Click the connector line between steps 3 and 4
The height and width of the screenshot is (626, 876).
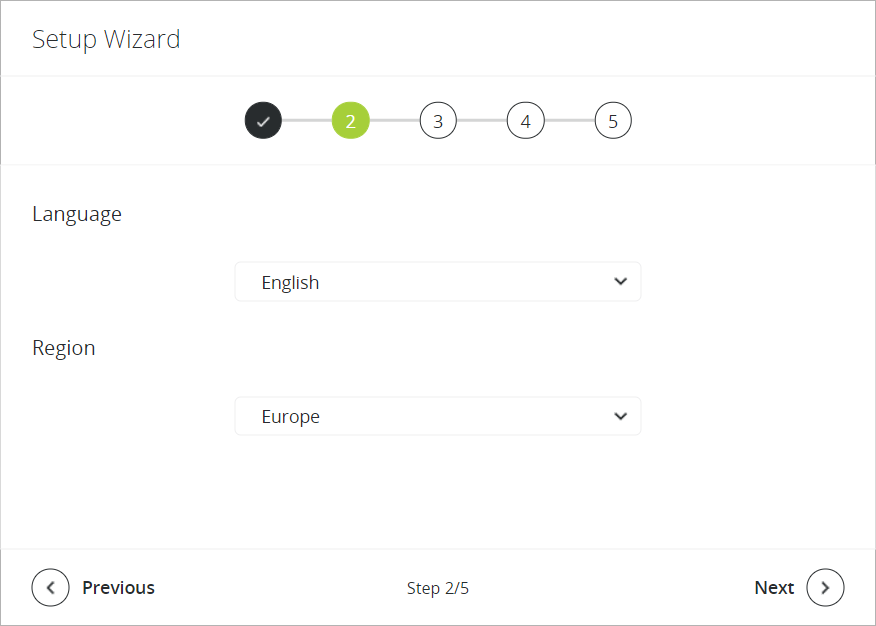click(482, 121)
